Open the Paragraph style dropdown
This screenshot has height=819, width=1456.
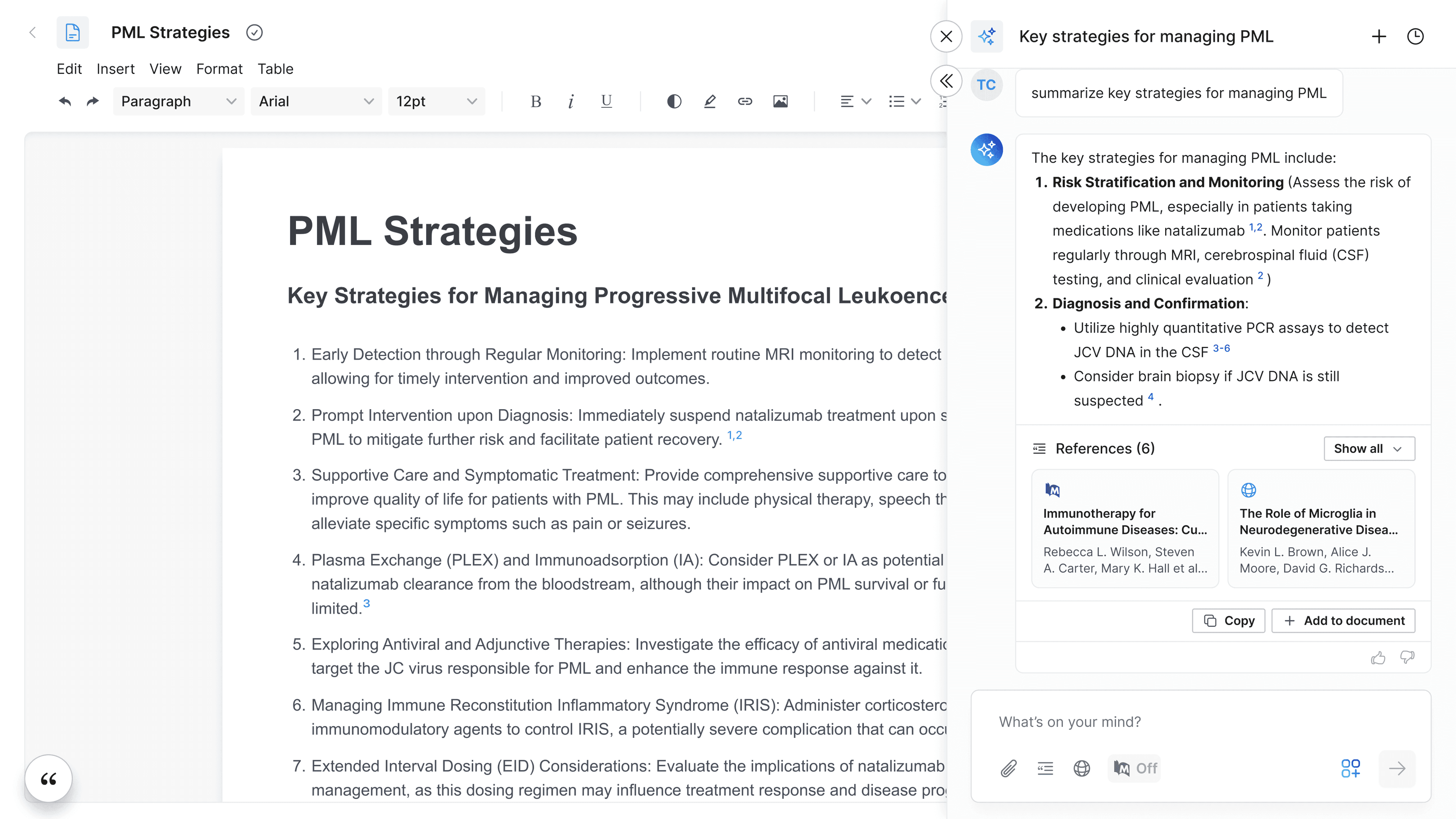pyautogui.click(x=179, y=101)
